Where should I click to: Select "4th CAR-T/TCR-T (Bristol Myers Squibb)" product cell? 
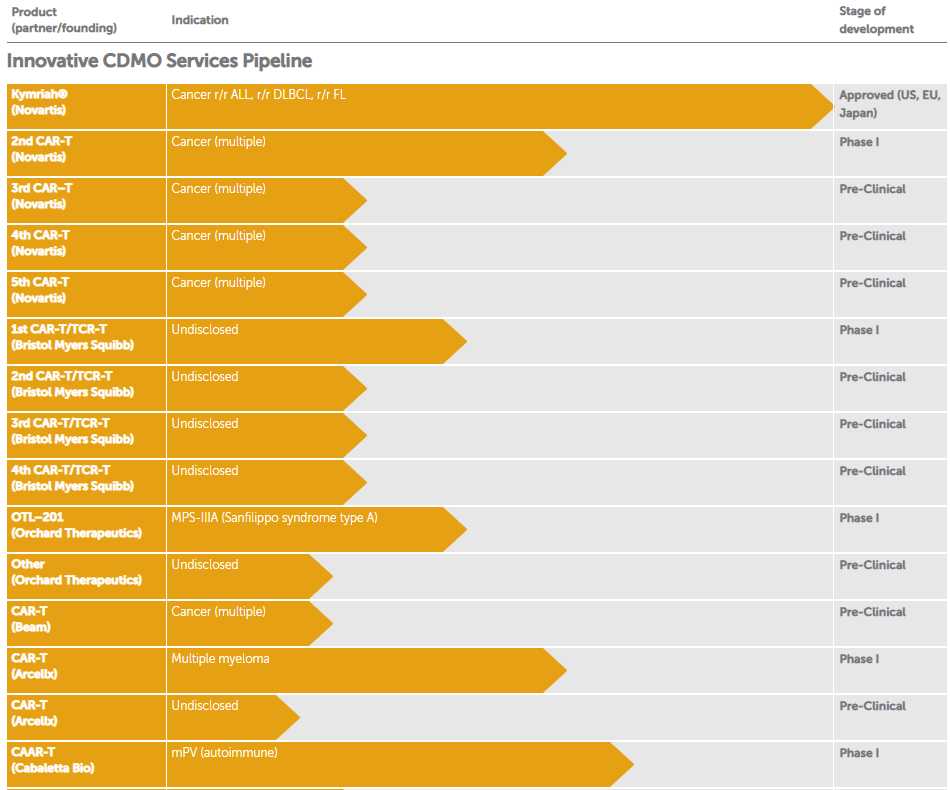87,483
